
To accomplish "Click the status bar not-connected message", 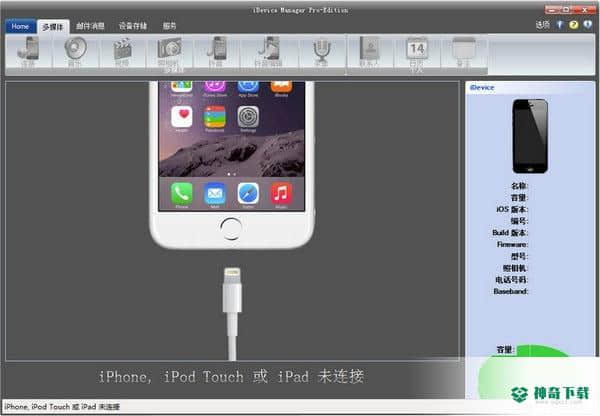I will click(62, 407).
